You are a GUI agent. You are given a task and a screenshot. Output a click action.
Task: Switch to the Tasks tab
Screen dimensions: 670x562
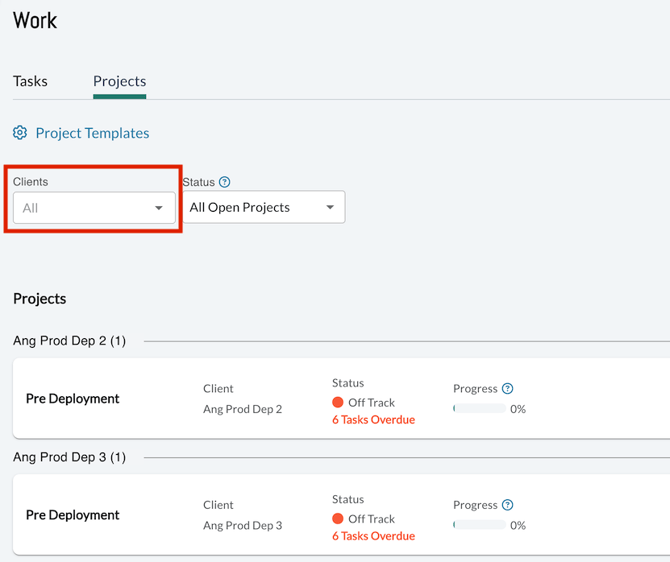[x=30, y=81]
